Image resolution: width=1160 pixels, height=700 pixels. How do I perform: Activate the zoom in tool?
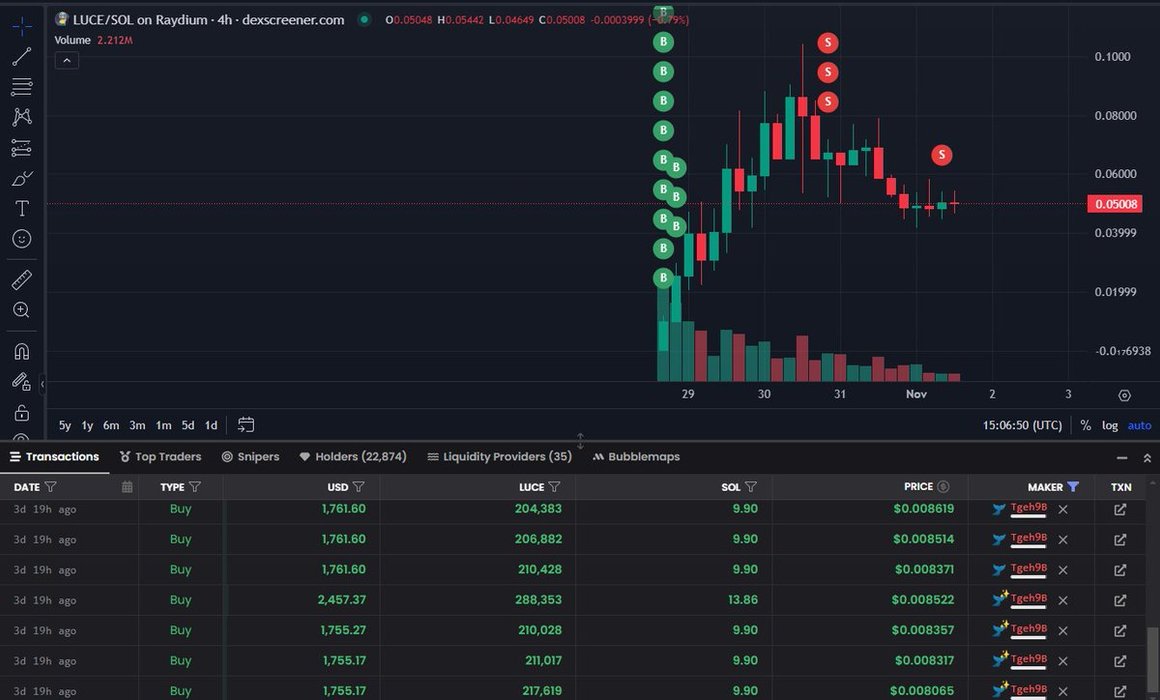click(x=21, y=310)
